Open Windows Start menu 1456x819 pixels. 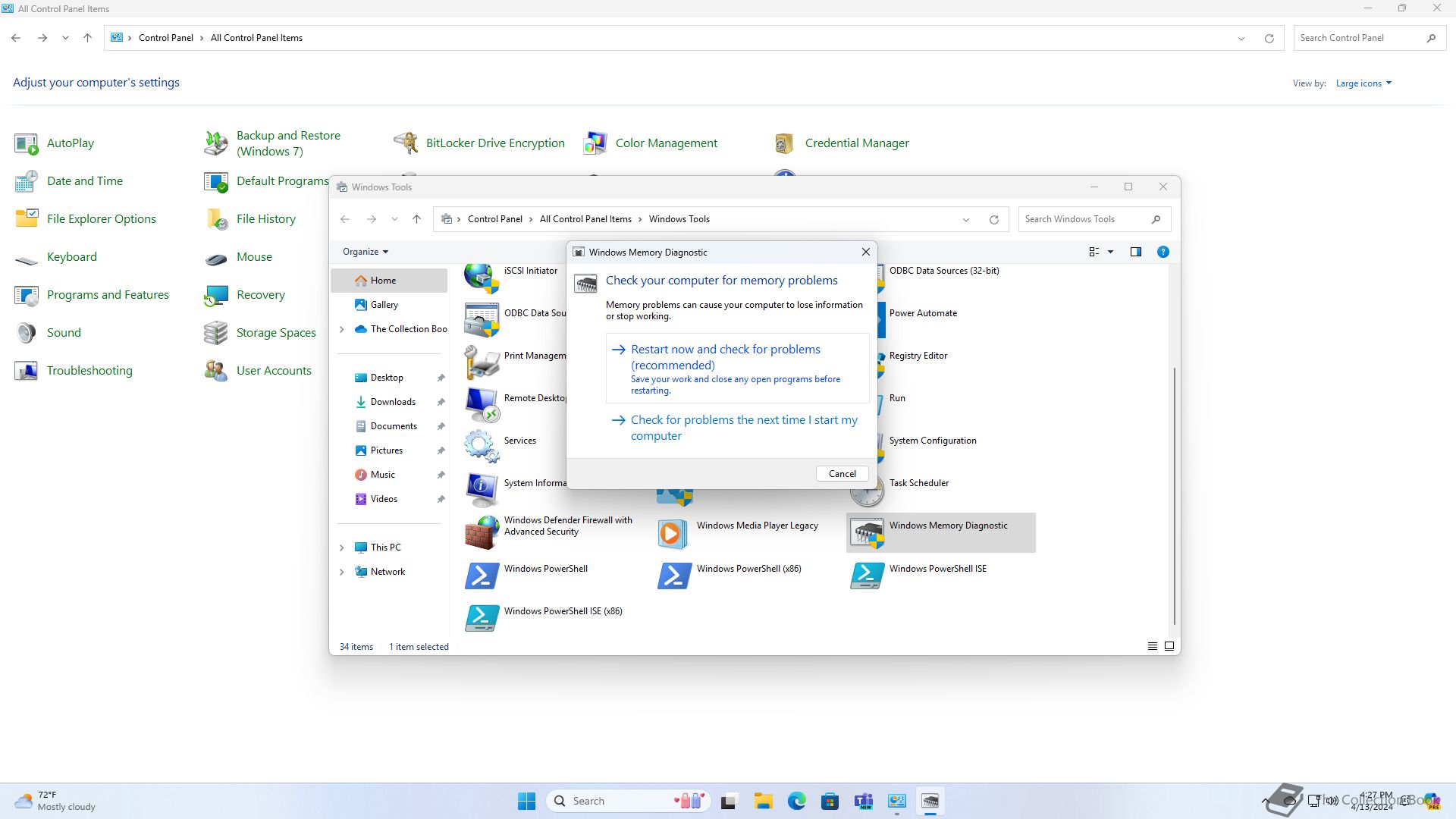point(526,801)
